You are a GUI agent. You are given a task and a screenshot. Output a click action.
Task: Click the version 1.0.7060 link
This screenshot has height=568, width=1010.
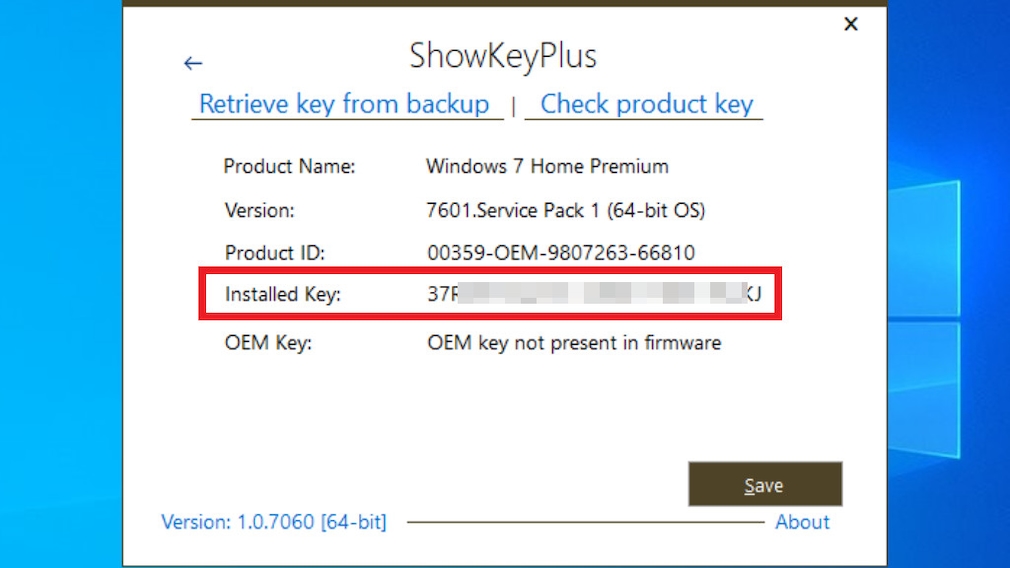pyautogui.click(x=274, y=522)
